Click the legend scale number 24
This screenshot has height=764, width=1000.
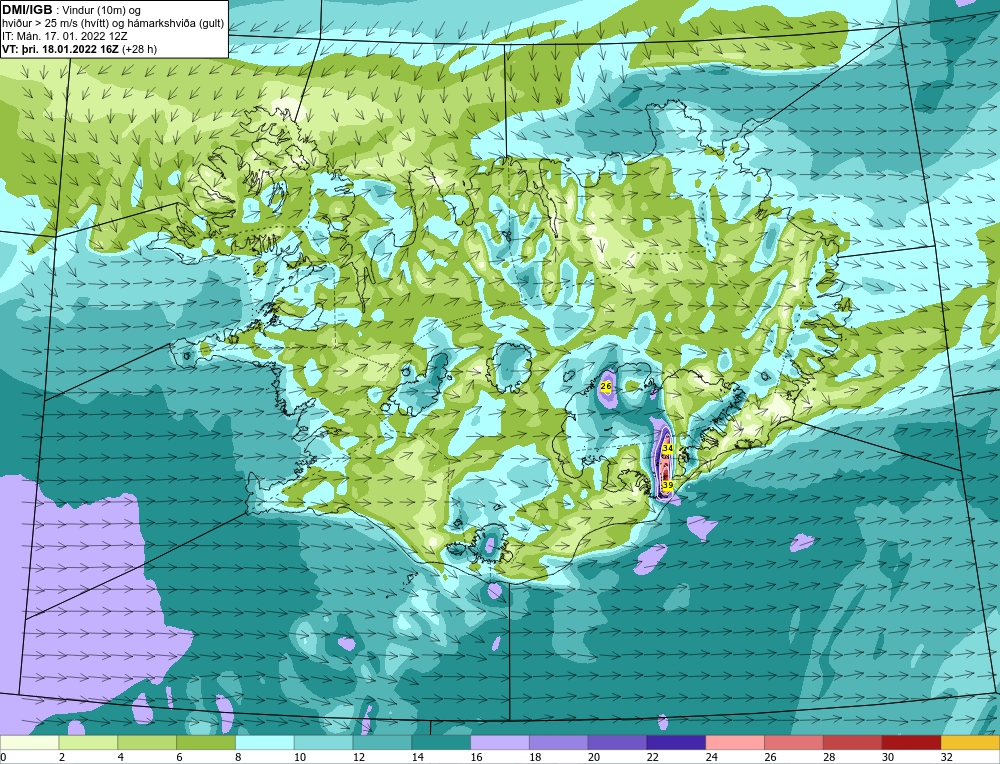(712, 757)
